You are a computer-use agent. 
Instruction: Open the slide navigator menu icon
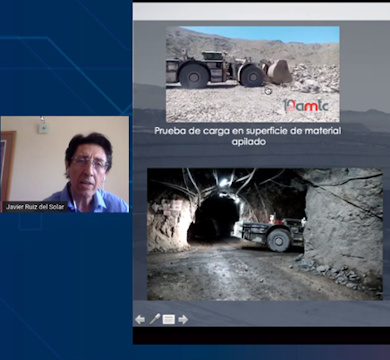click(169, 320)
